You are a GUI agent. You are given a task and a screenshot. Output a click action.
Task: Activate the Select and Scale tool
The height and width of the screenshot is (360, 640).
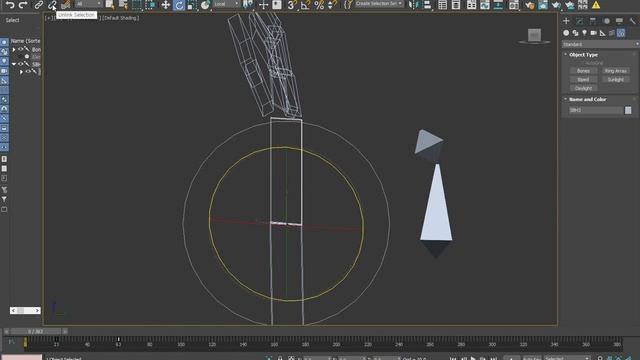(191, 5)
